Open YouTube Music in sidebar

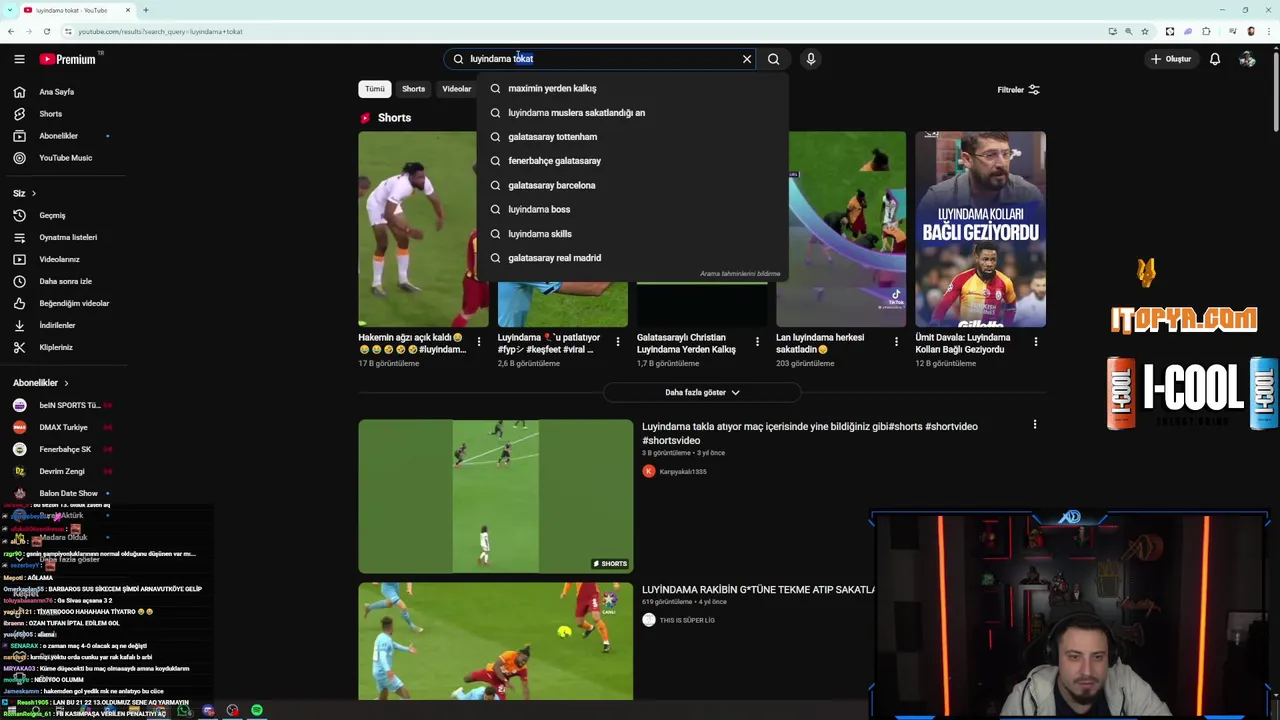pyautogui.click(x=65, y=158)
